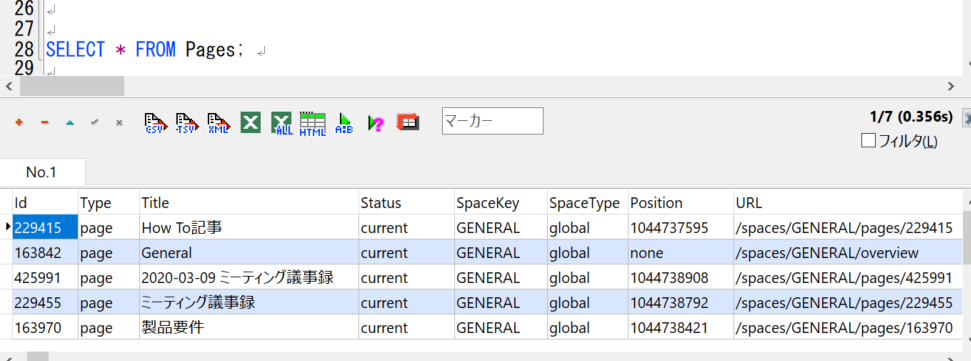Export the result as CSV
Screen dimensions: 971x361
pyautogui.click(x=156, y=123)
